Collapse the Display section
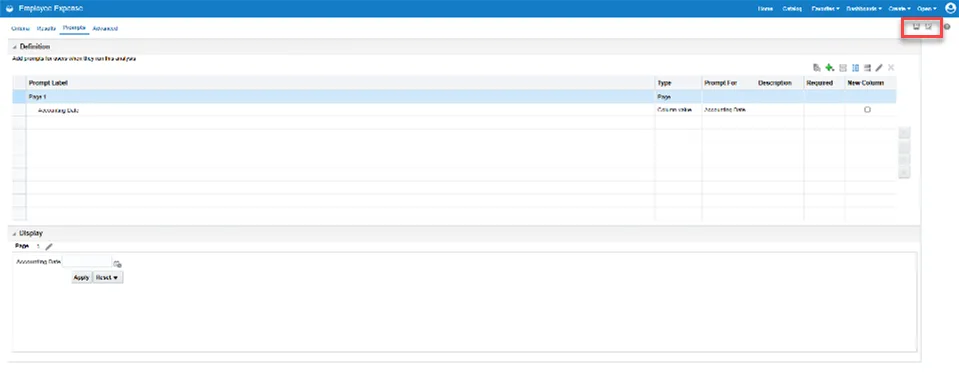 tap(14, 234)
